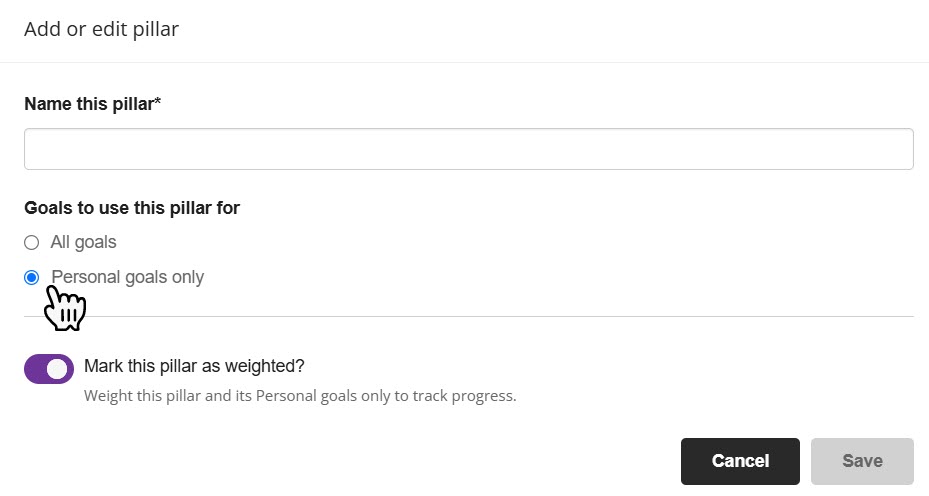This screenshot has height=496, width=929.
Task: Click the blue dot of selected radio
Action: [x=32, y=277]
